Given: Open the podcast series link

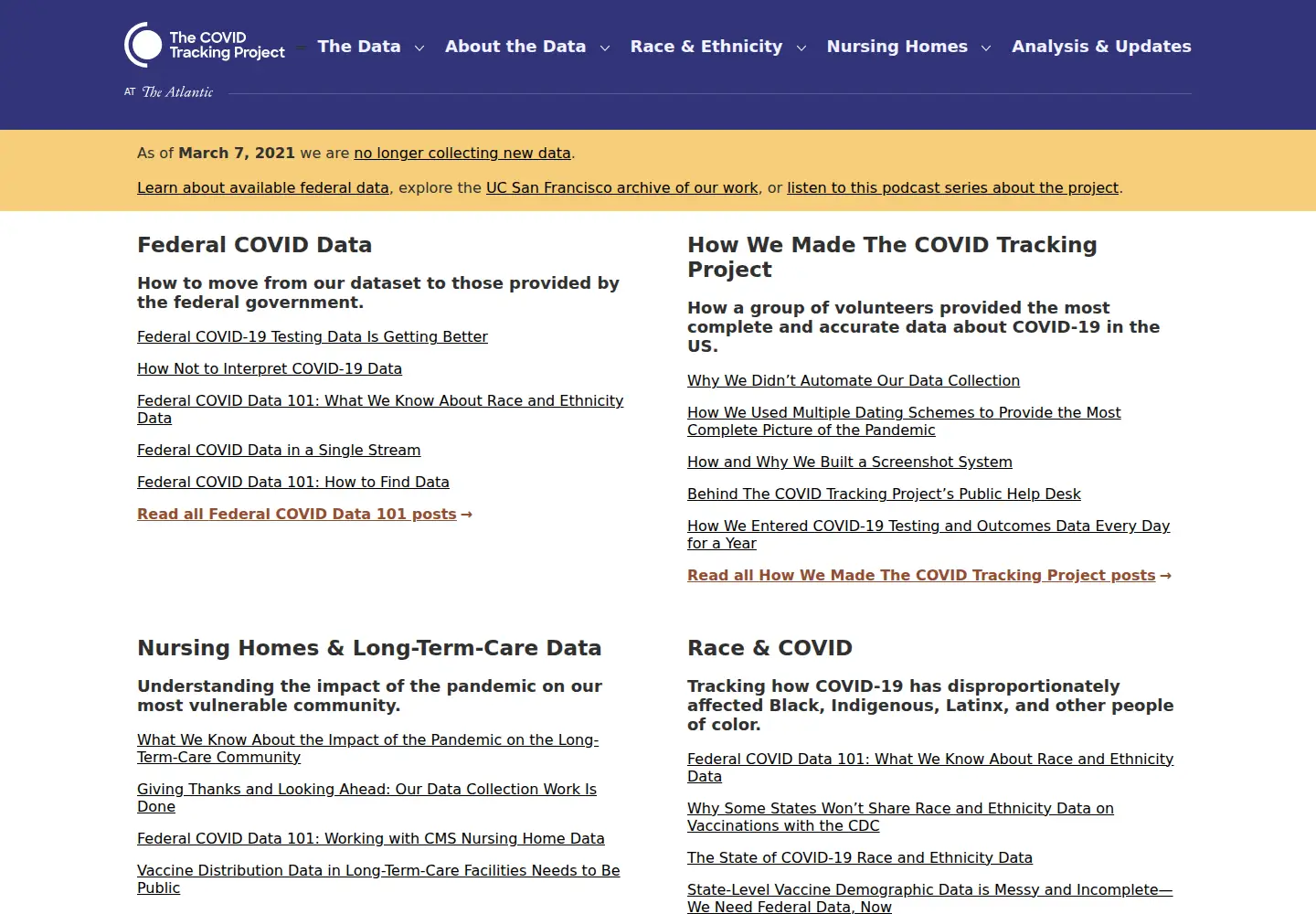Looking at the screenshot, I should click(x=953, y=188).
